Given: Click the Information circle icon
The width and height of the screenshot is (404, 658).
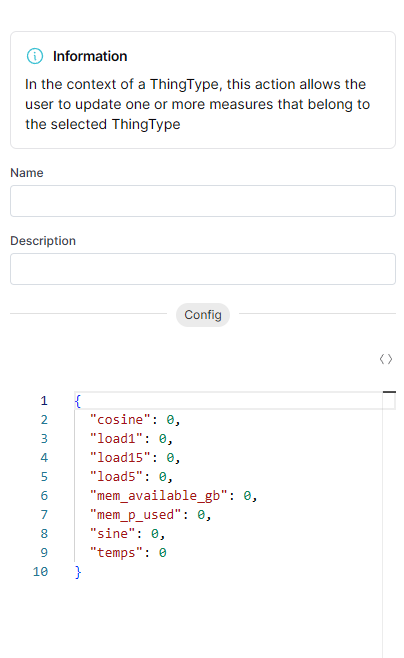Looking at the screenshot, I should pos(35,56).
